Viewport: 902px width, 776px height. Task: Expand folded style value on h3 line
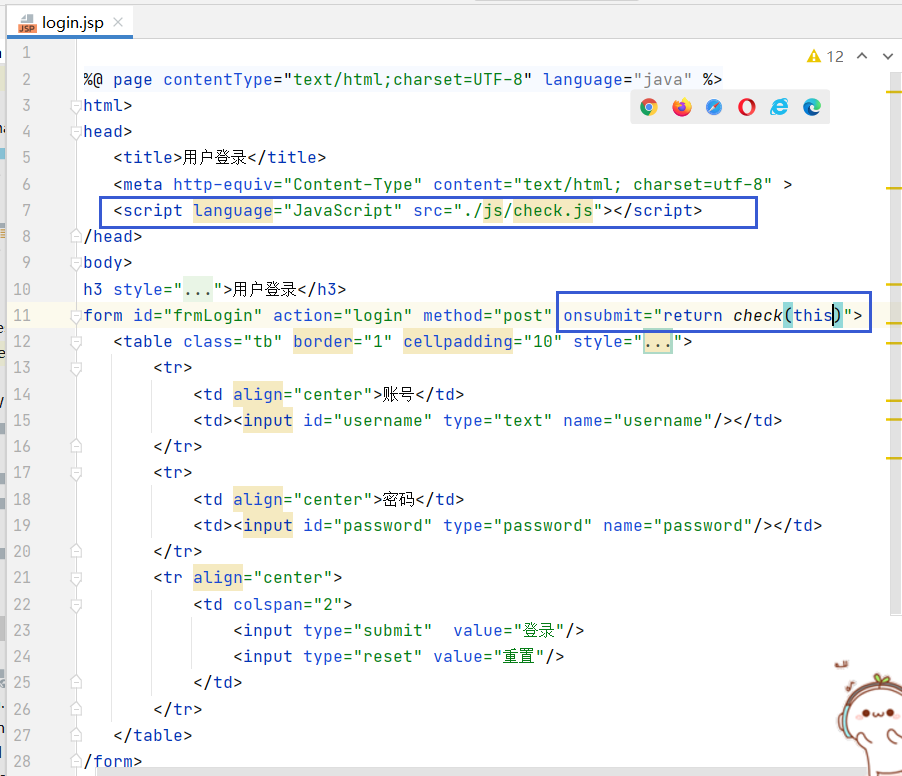point(198,289)
